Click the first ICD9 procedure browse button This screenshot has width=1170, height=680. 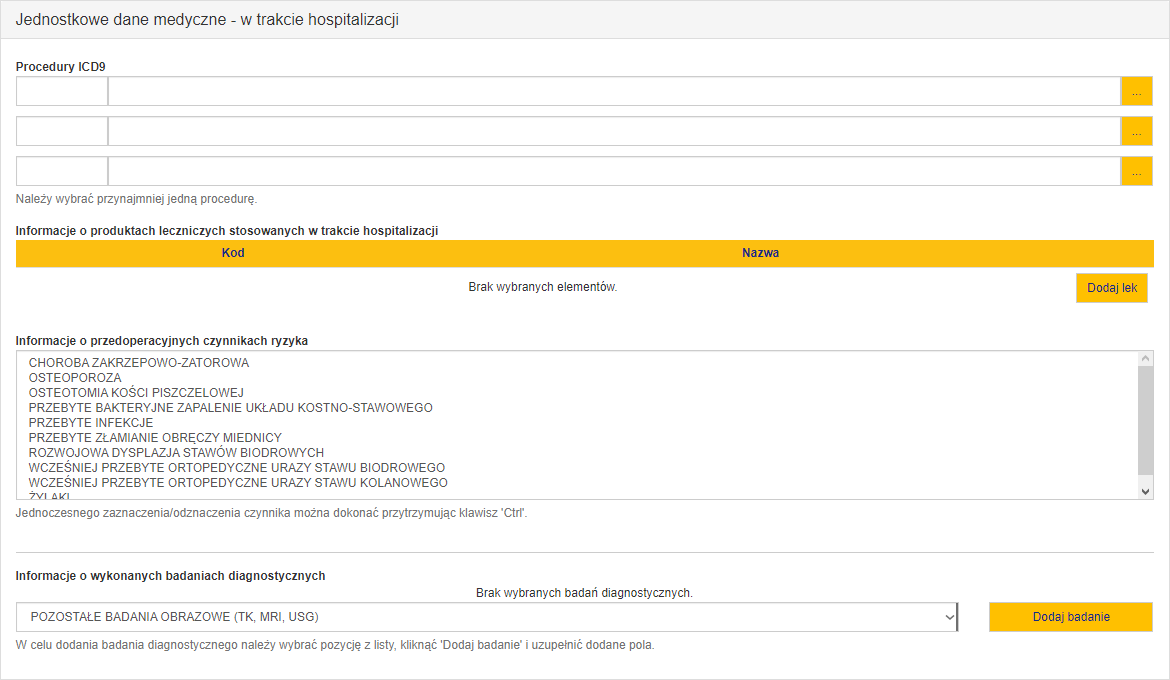coord(1136,91)
